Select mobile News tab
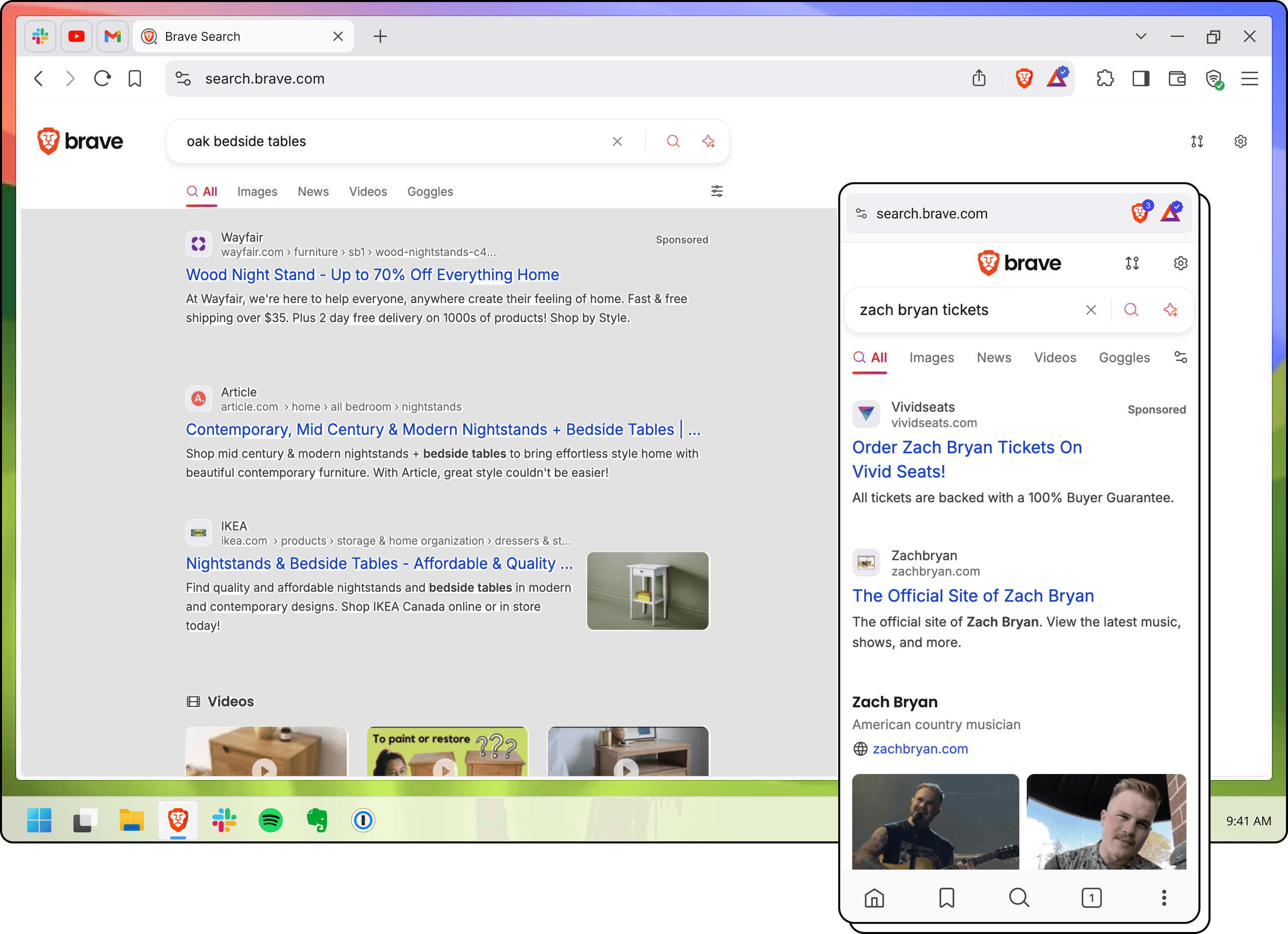This screenshot has width=1288, height=934. click(994, 357)
